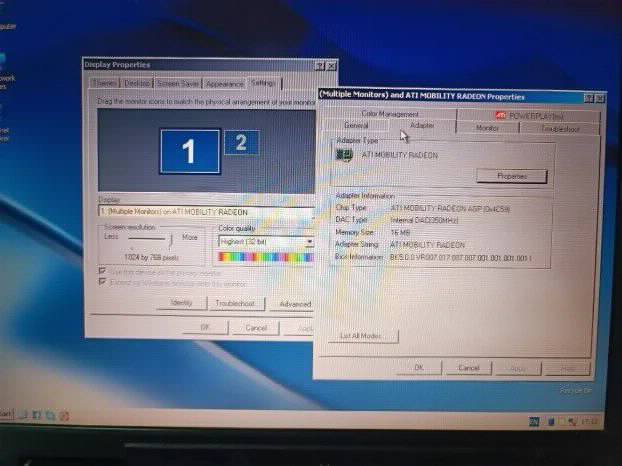The height and width of the screenshot is (466, 622).
Task: Toggle 'Use this device as primary monitor' checkbox
Action: [102, 270]
